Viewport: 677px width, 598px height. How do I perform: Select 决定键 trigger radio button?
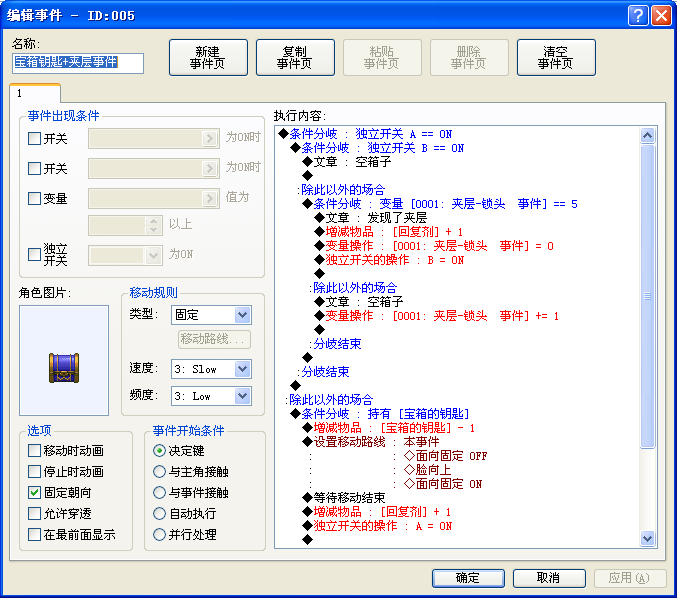[159, 450]
